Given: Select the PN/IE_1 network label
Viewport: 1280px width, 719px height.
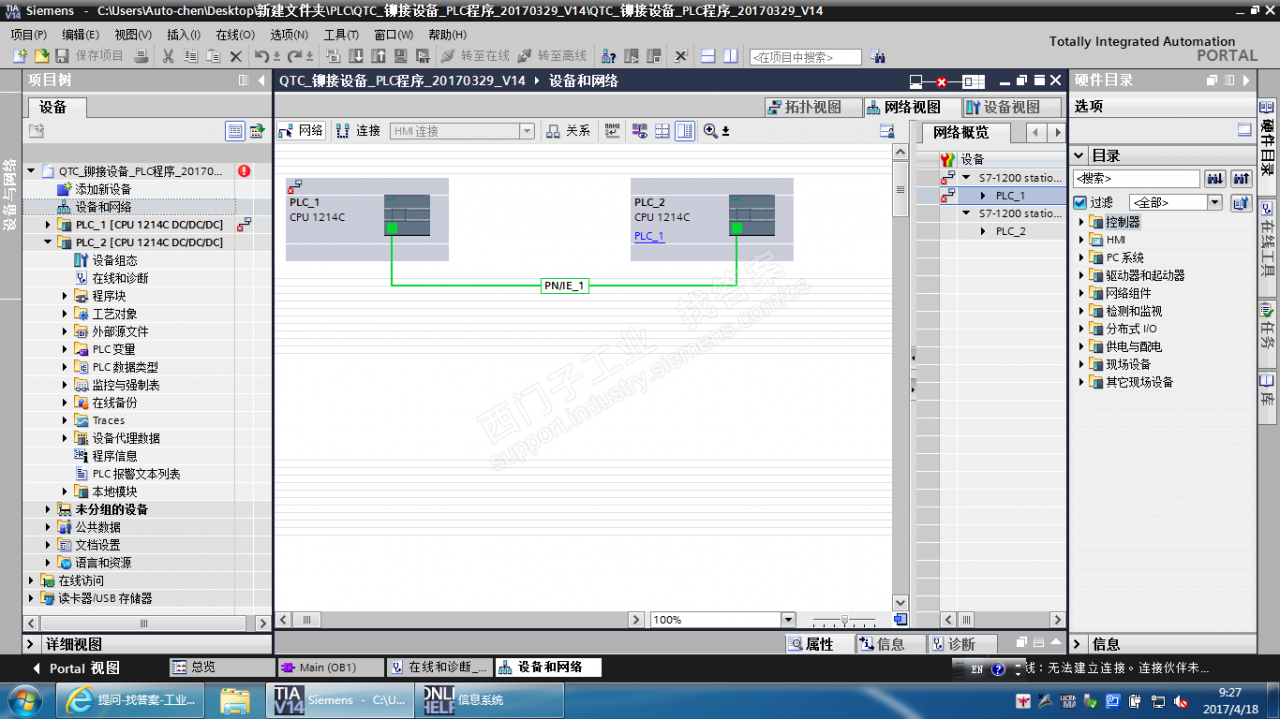Looking at the screenshot, I should pyautogui.click(x=564, y=286).
